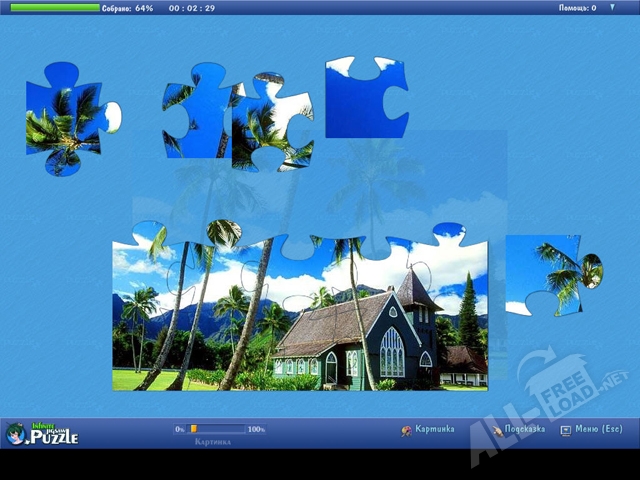This screenshot has width=640, height=480.
Task: Click the Меню (Esc) window icon
Action: (x=566, y=430)
